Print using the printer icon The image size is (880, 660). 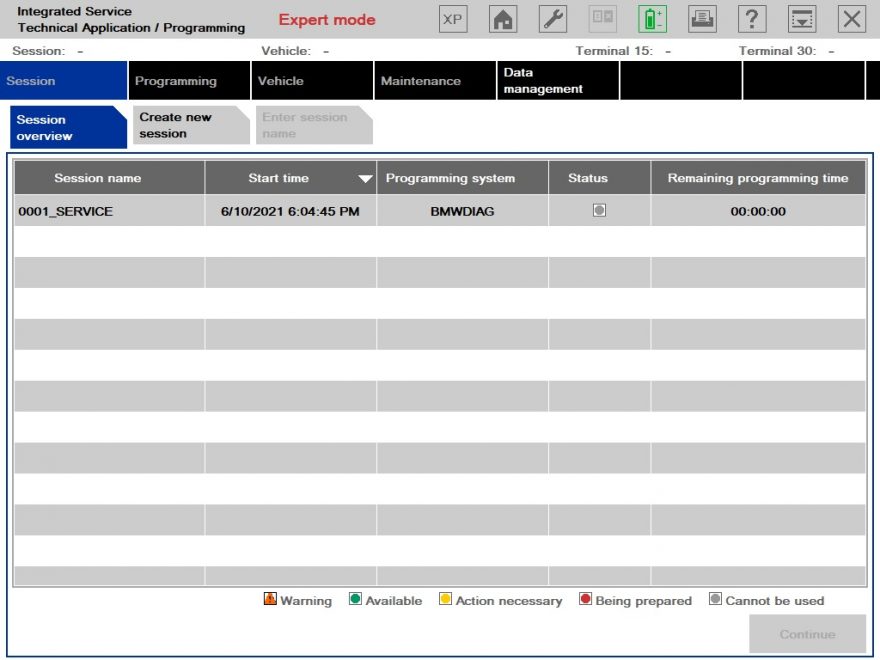click(x=701, y=18)
